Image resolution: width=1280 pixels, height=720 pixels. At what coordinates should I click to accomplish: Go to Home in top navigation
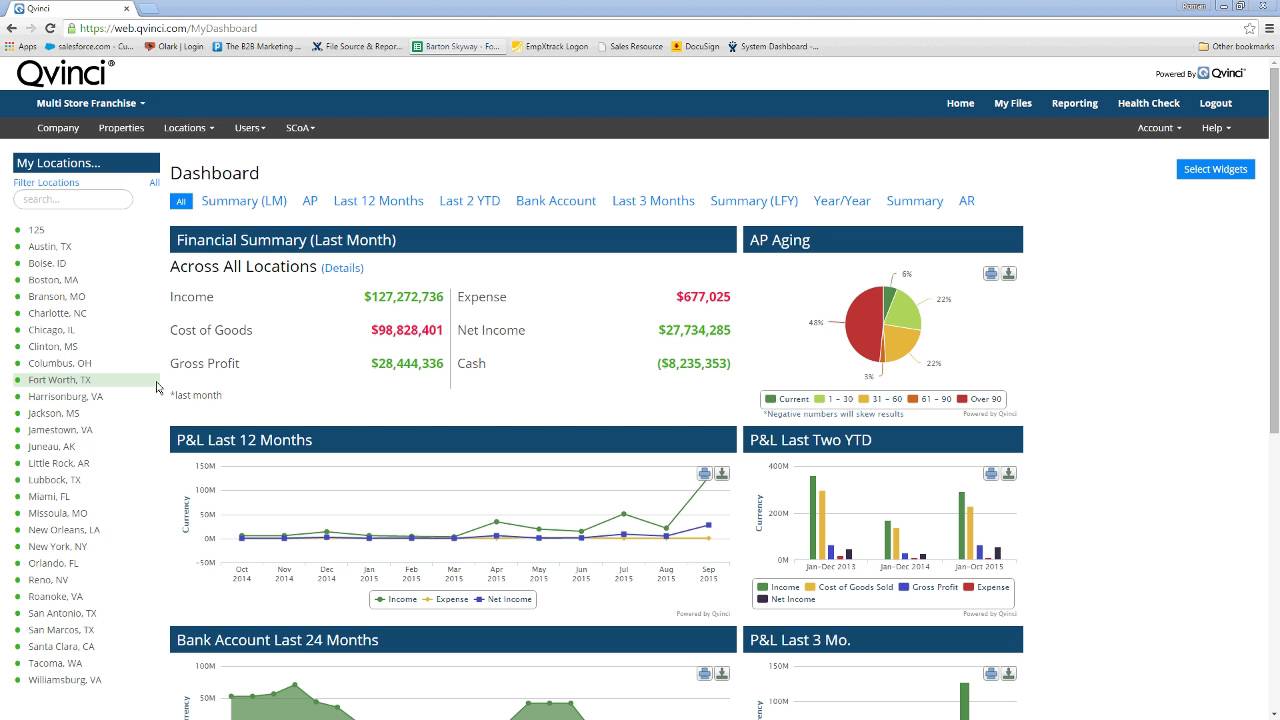(x=960, y=103)
